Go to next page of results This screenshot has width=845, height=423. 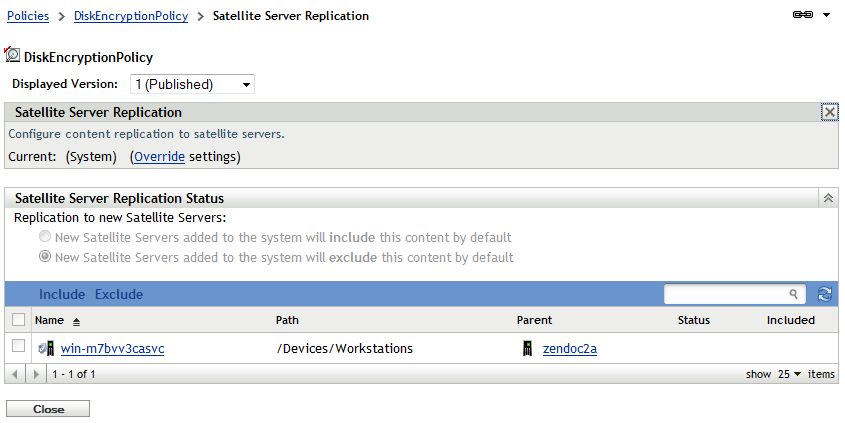(x=37, y=374)
